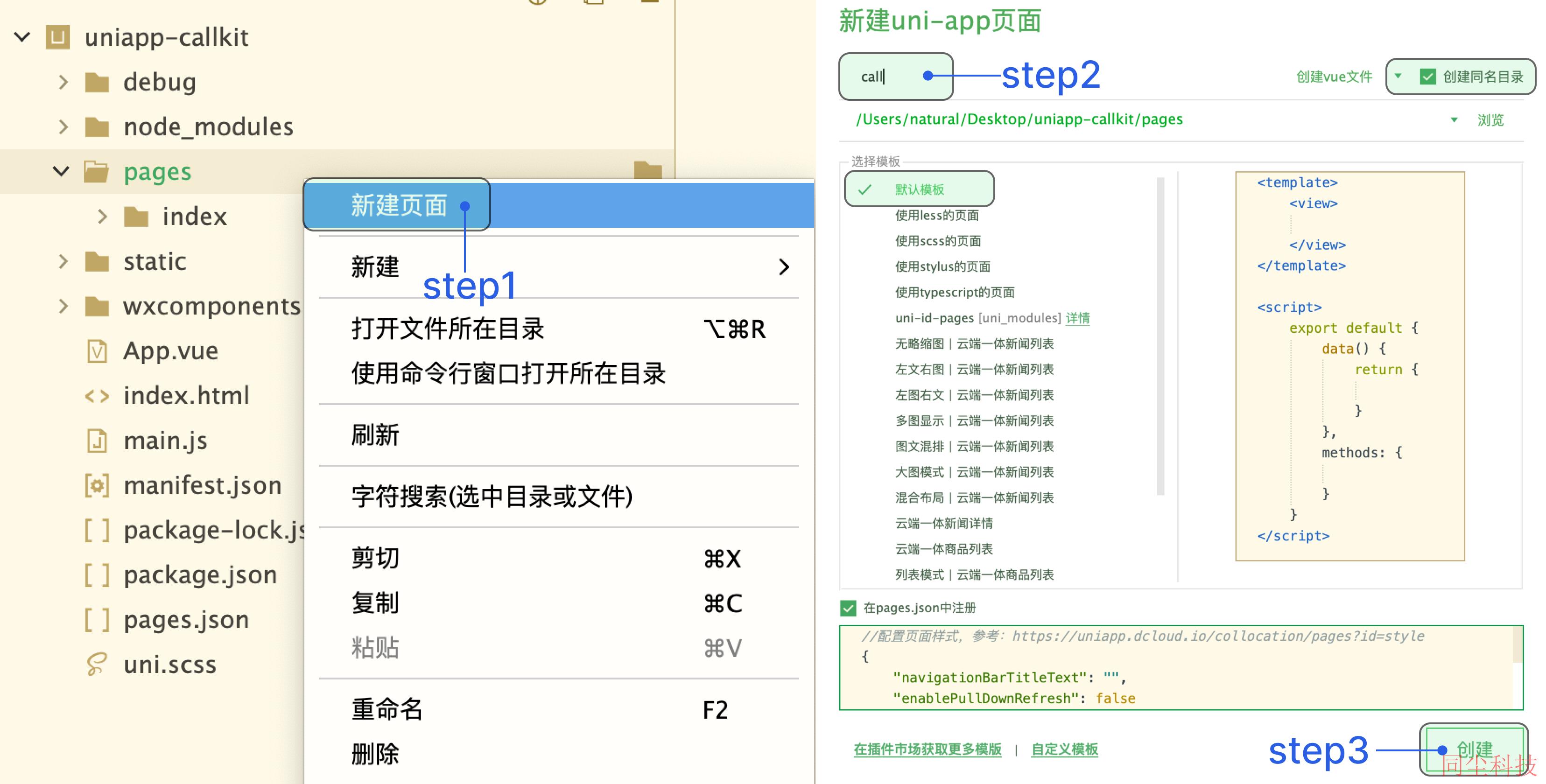The width and height of the screenshot is (1546, 784).
Task: Click the template list scrollbar
Action: 1160,336
